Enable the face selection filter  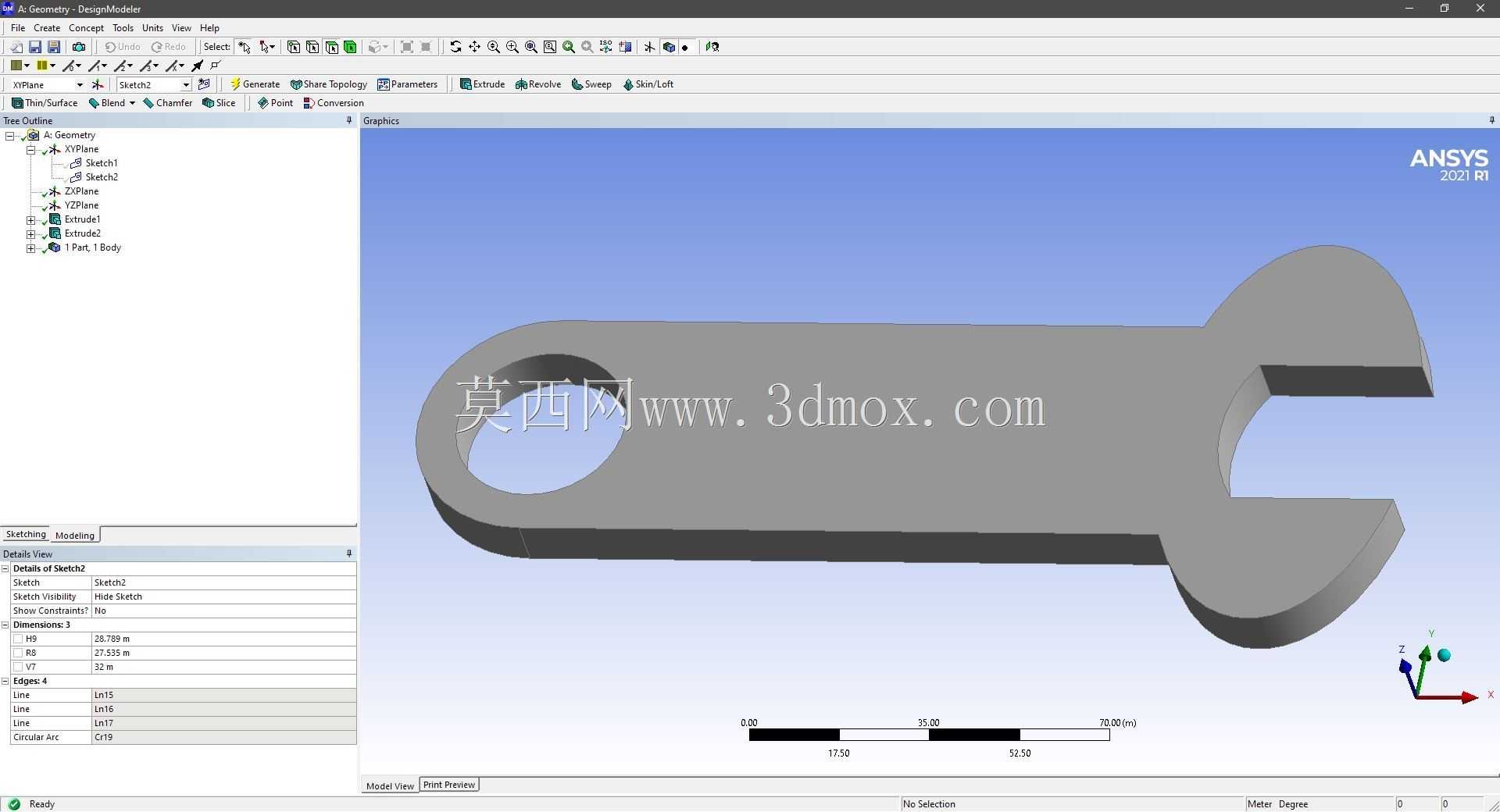click(331, 47)
